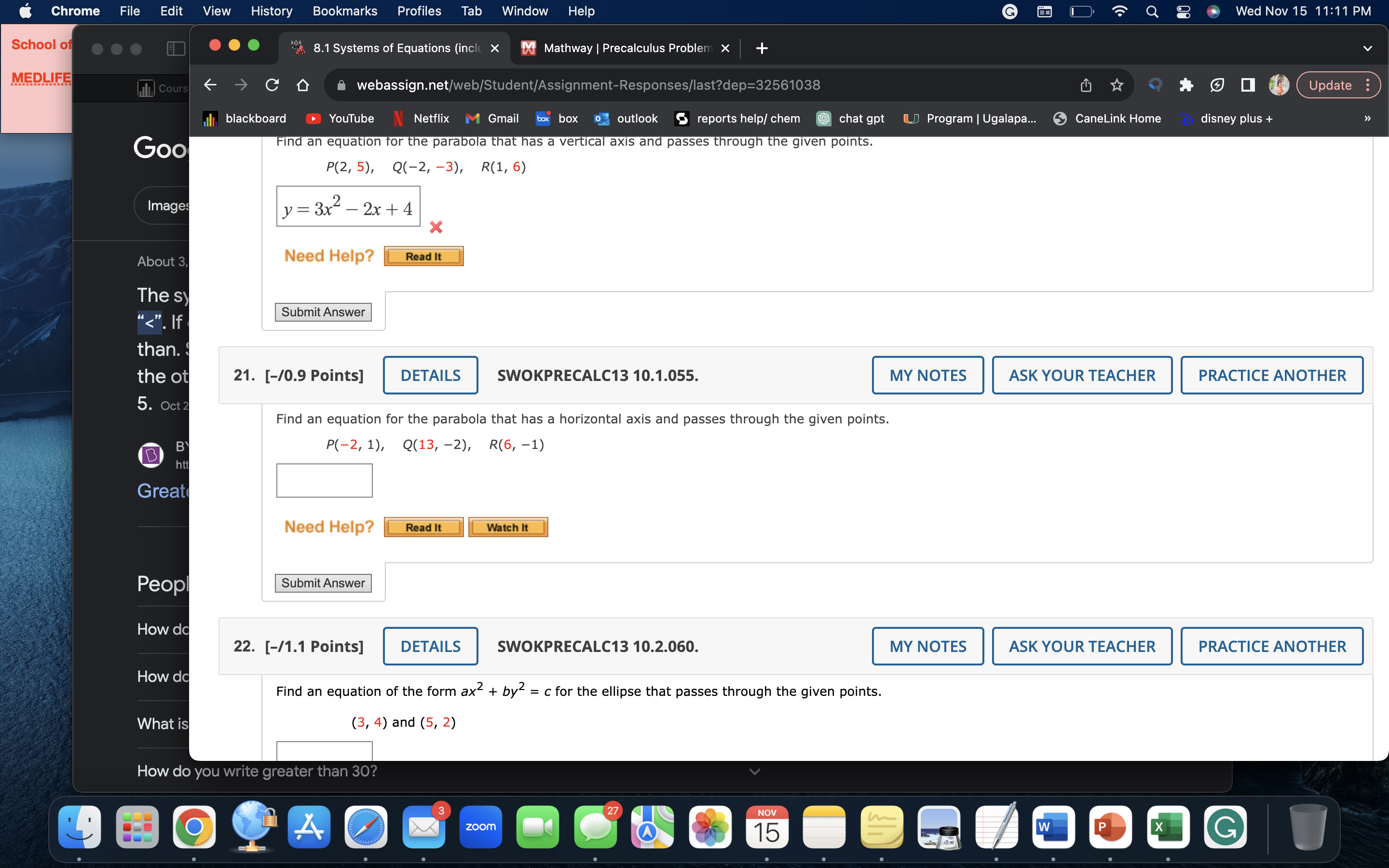Click the question 21 answer box
The width and height of the screenshot is (1389, 868).
click(324, 480)
